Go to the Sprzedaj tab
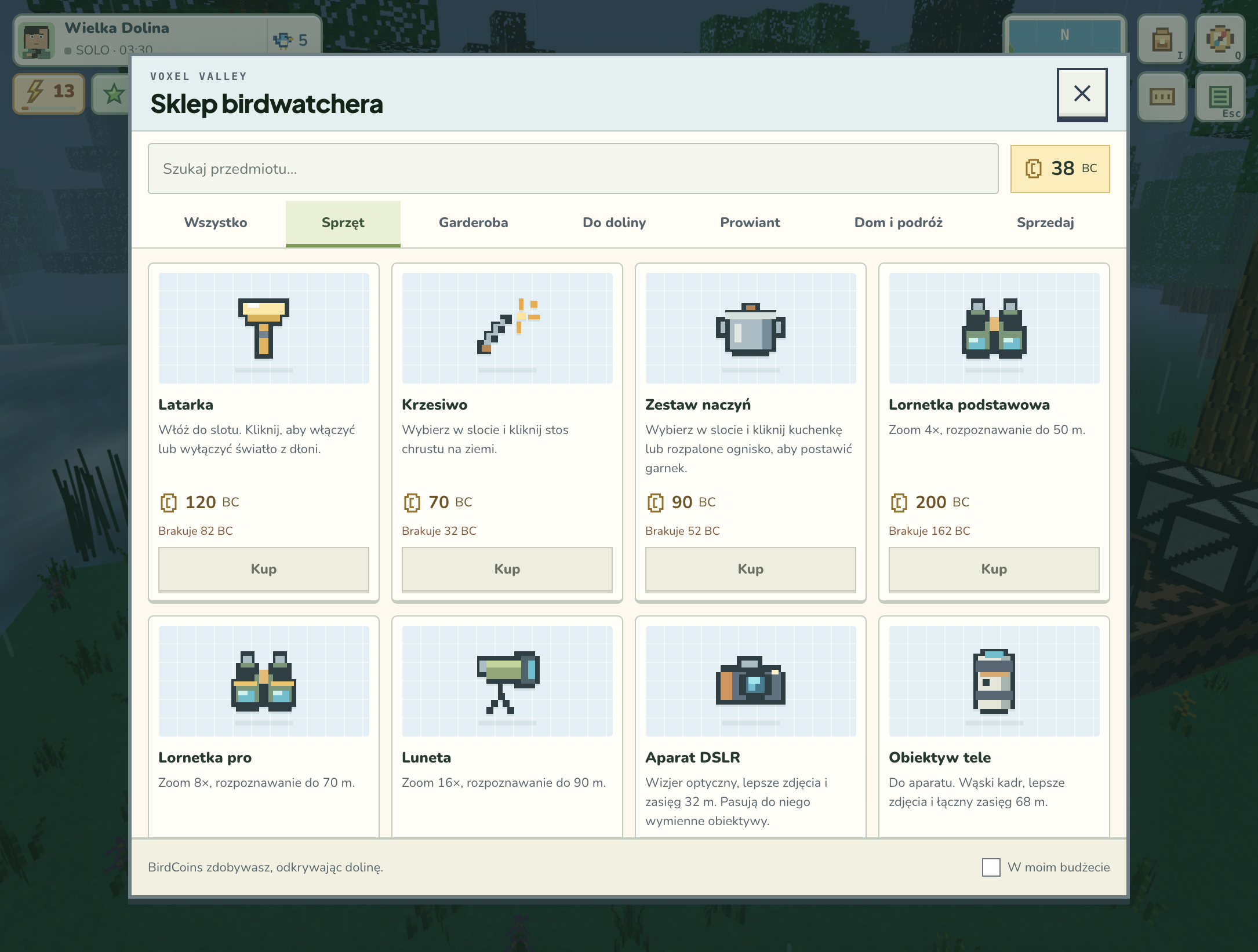The width and height of the screenshot is (1258, 952). click(1045, 223)
